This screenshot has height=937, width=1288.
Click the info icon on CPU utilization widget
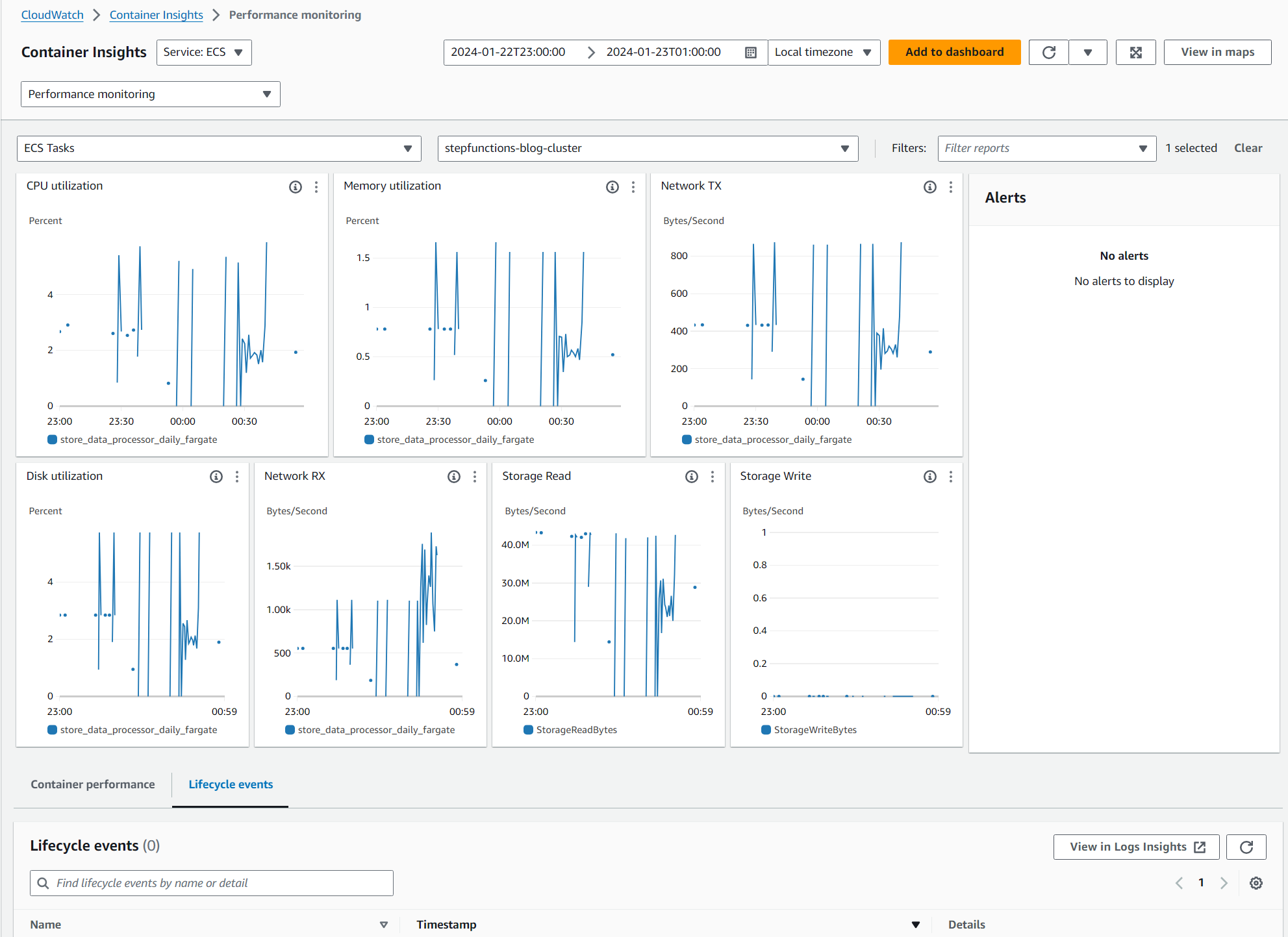pyautogui.click(x=296, y=187)
